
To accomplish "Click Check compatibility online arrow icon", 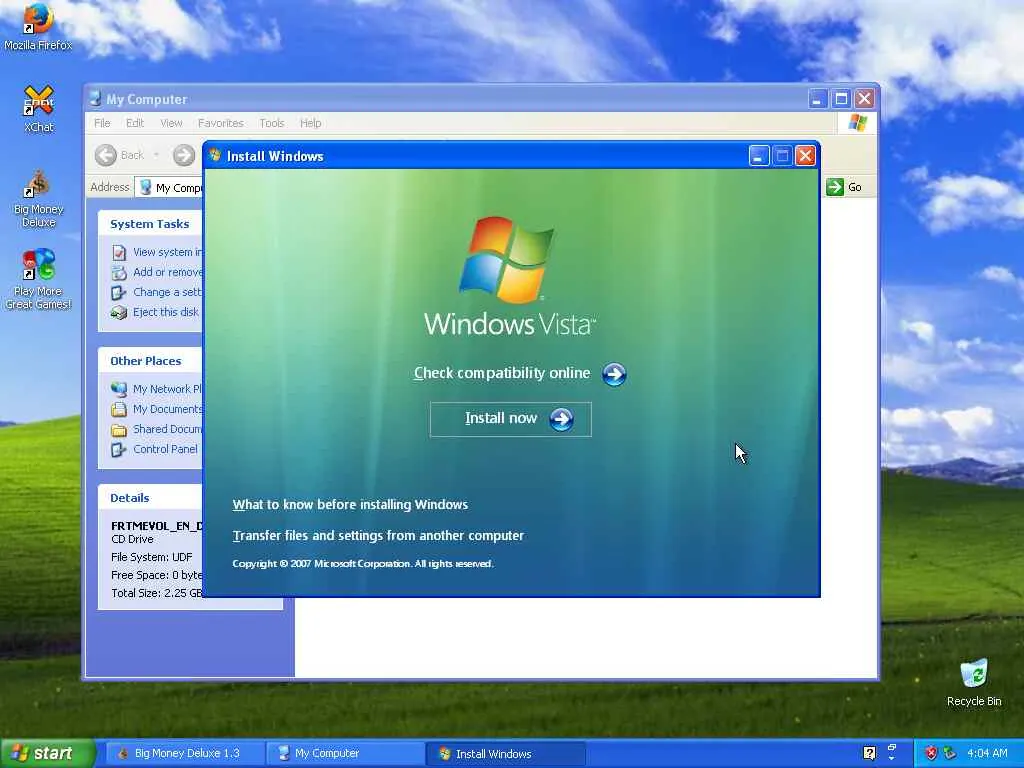I will coord(614,374).
